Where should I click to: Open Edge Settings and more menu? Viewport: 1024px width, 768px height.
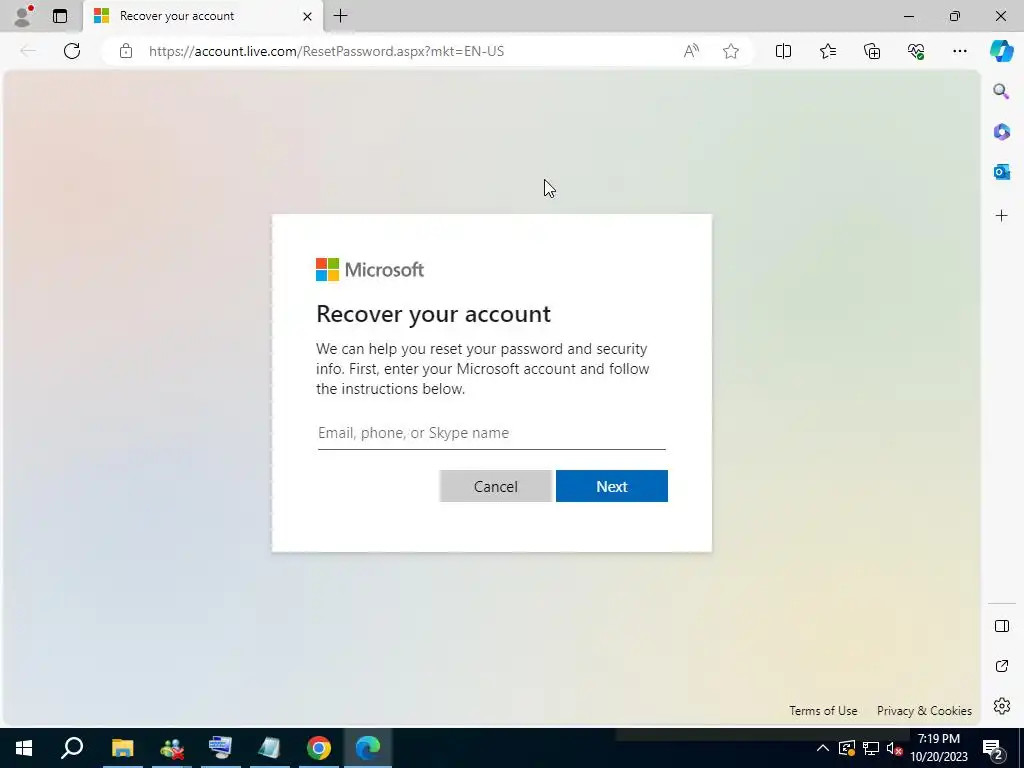click(959, 51)
